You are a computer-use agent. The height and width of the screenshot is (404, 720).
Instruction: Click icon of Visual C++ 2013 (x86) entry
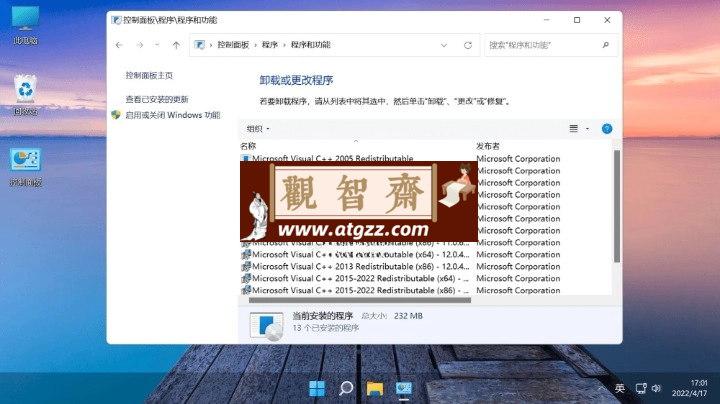tap(246, 266)
